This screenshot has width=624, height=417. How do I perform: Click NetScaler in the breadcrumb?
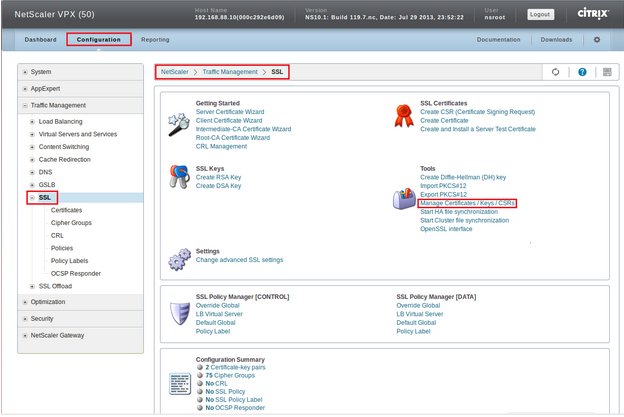(x=175, y=72)
